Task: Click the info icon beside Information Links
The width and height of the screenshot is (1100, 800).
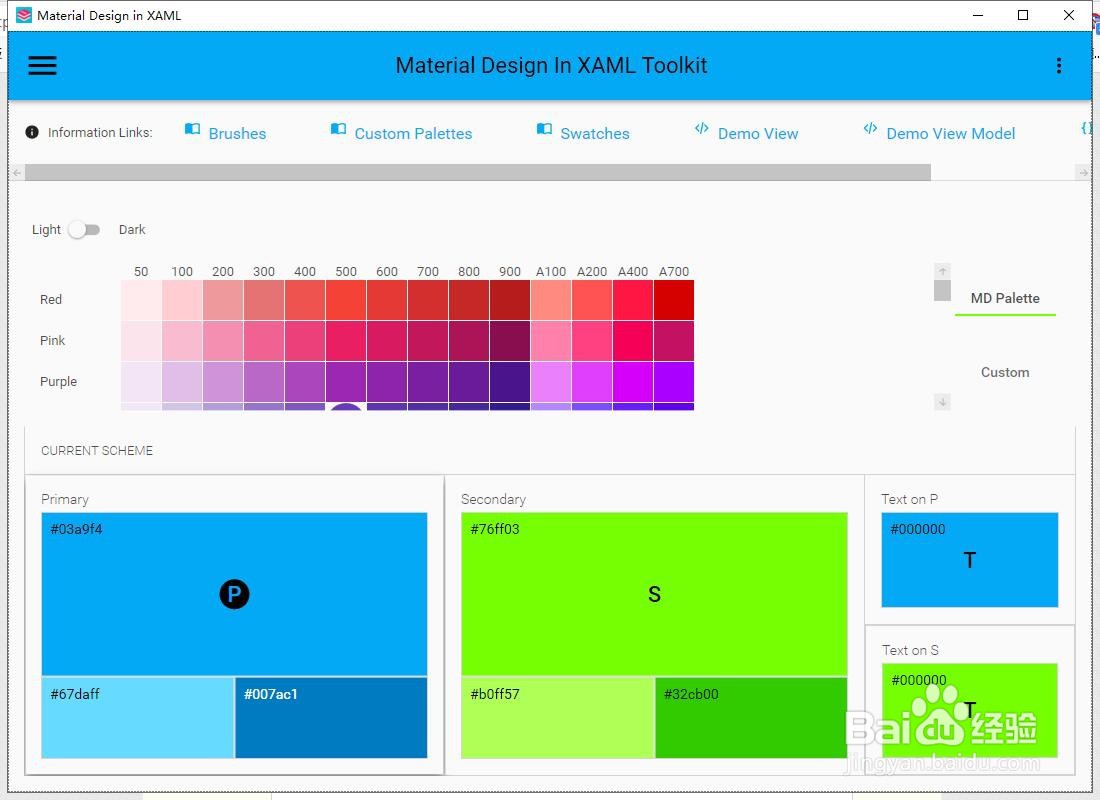Action: pyautogui.click(x=32, y=132)
